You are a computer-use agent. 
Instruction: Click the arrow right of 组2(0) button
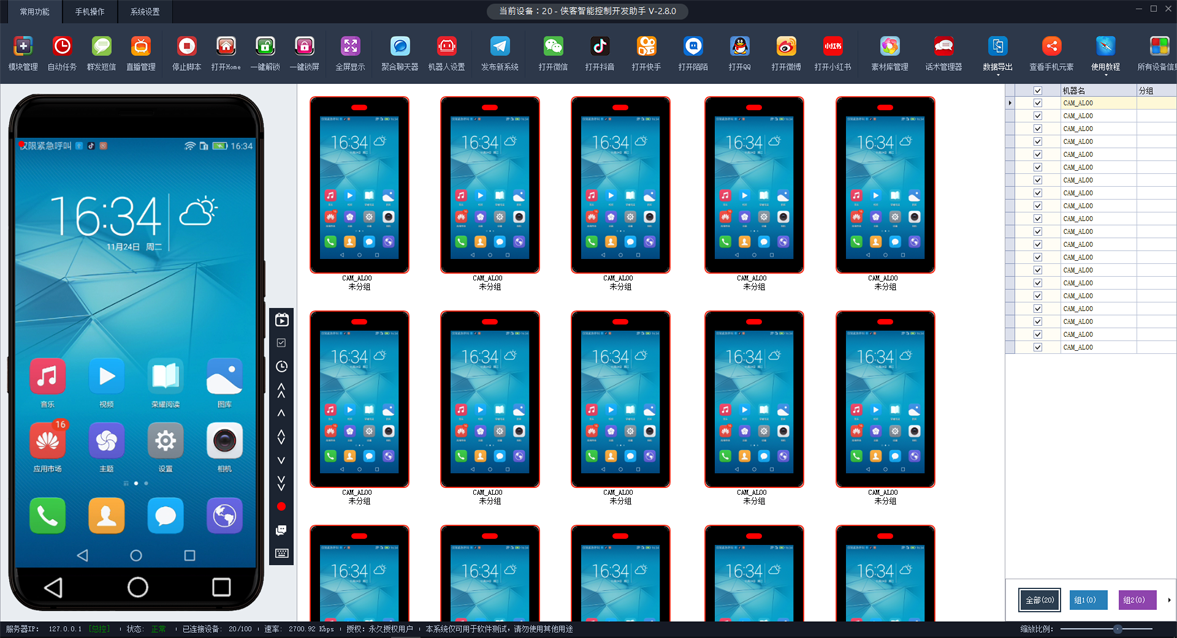point(1169,600)
